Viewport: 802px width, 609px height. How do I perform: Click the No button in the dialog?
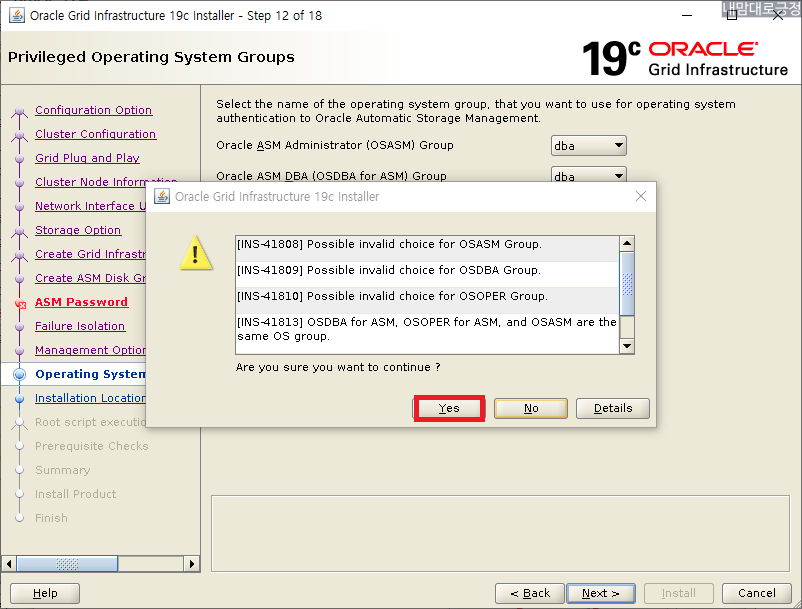point(531,408)
